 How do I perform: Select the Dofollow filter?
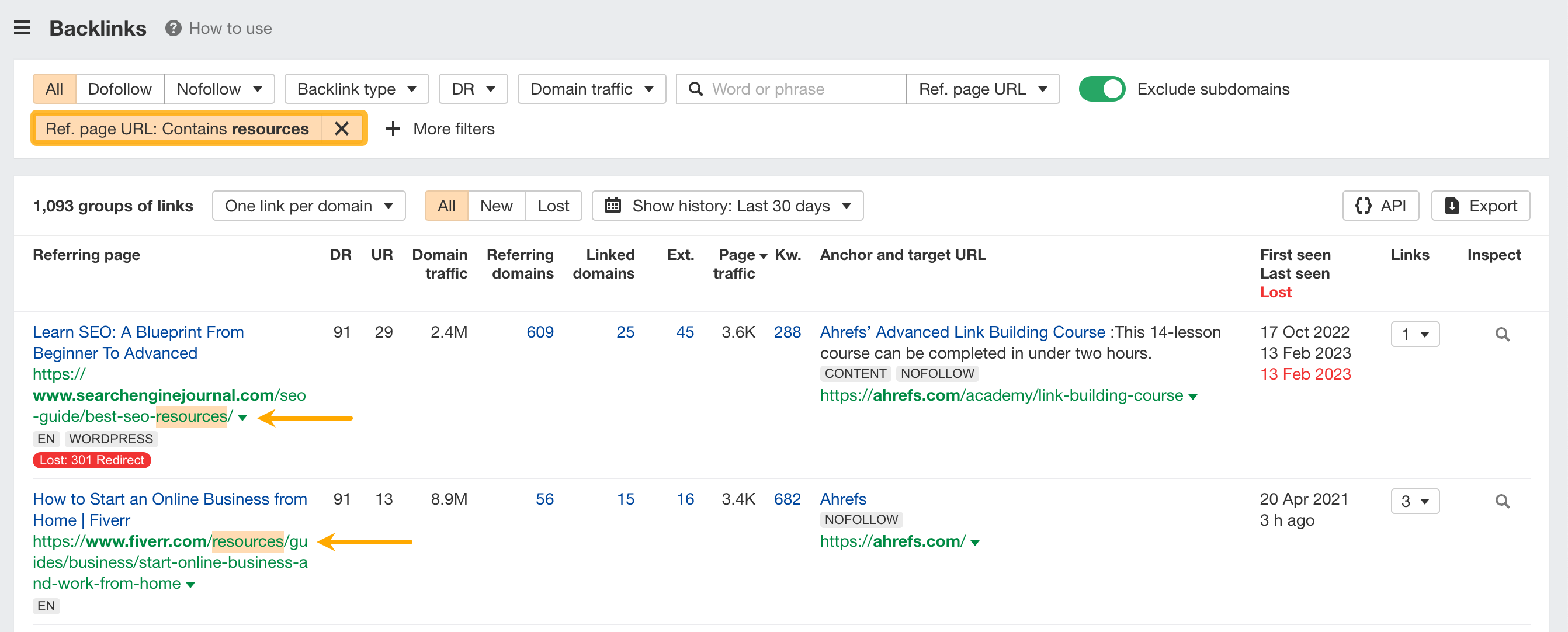coord(120,89)
